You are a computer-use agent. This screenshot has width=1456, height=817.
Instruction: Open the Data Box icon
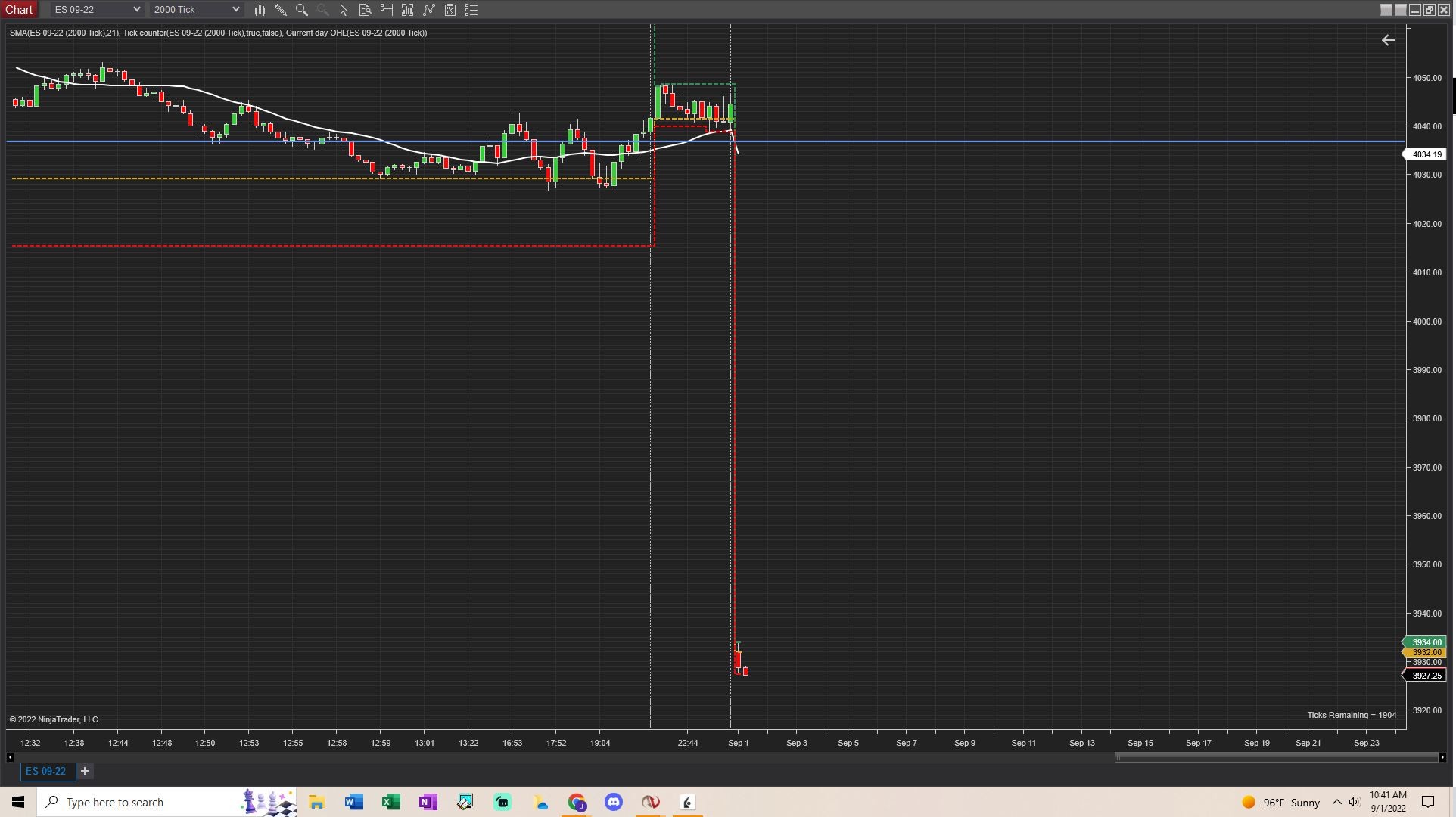pyautogui.click(x=365, y=10)
